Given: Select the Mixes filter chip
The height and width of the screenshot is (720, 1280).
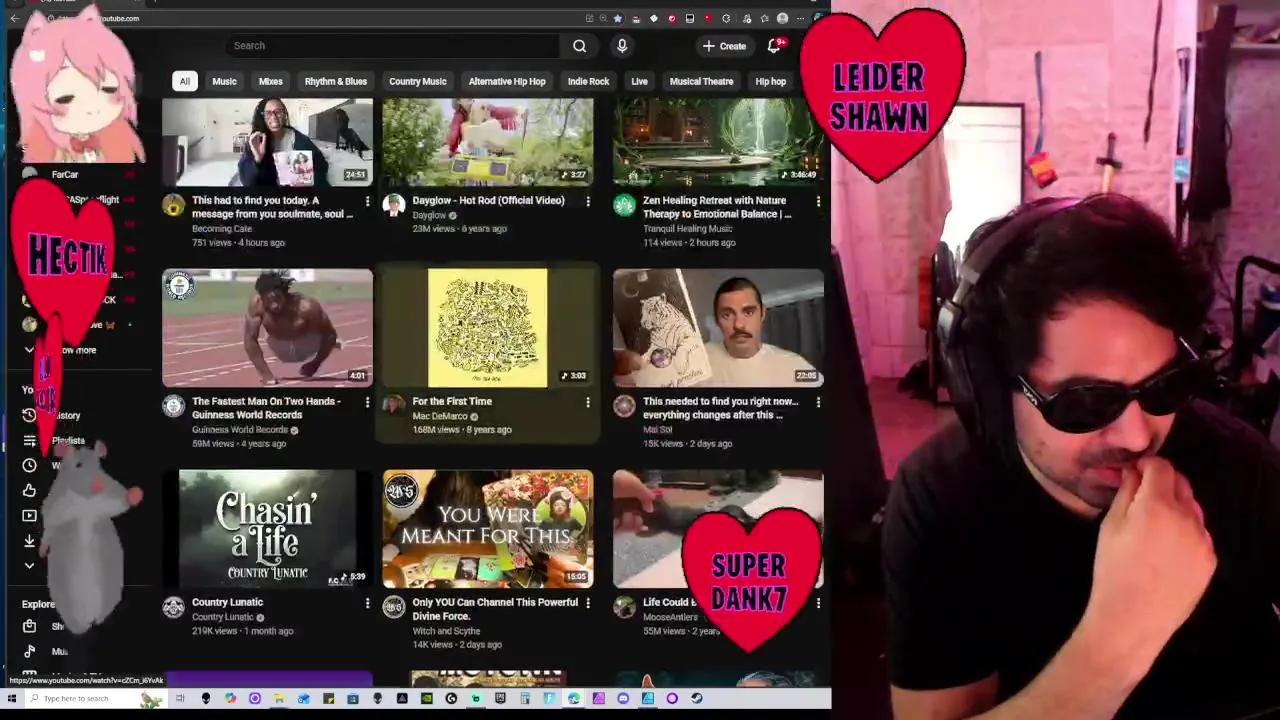Looking at the screenshot, I should click(x=271, y=81).
